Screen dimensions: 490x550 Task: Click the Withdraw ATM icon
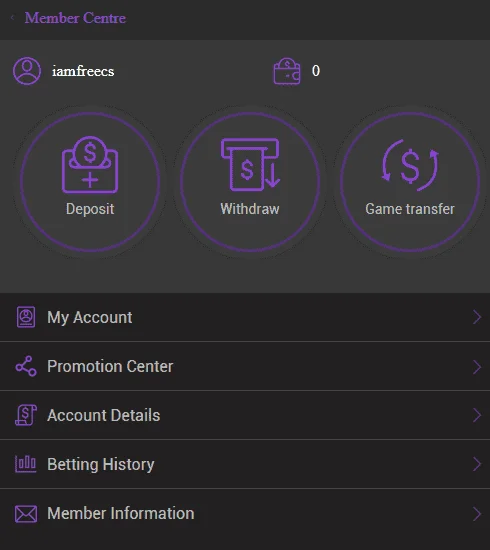250,165
